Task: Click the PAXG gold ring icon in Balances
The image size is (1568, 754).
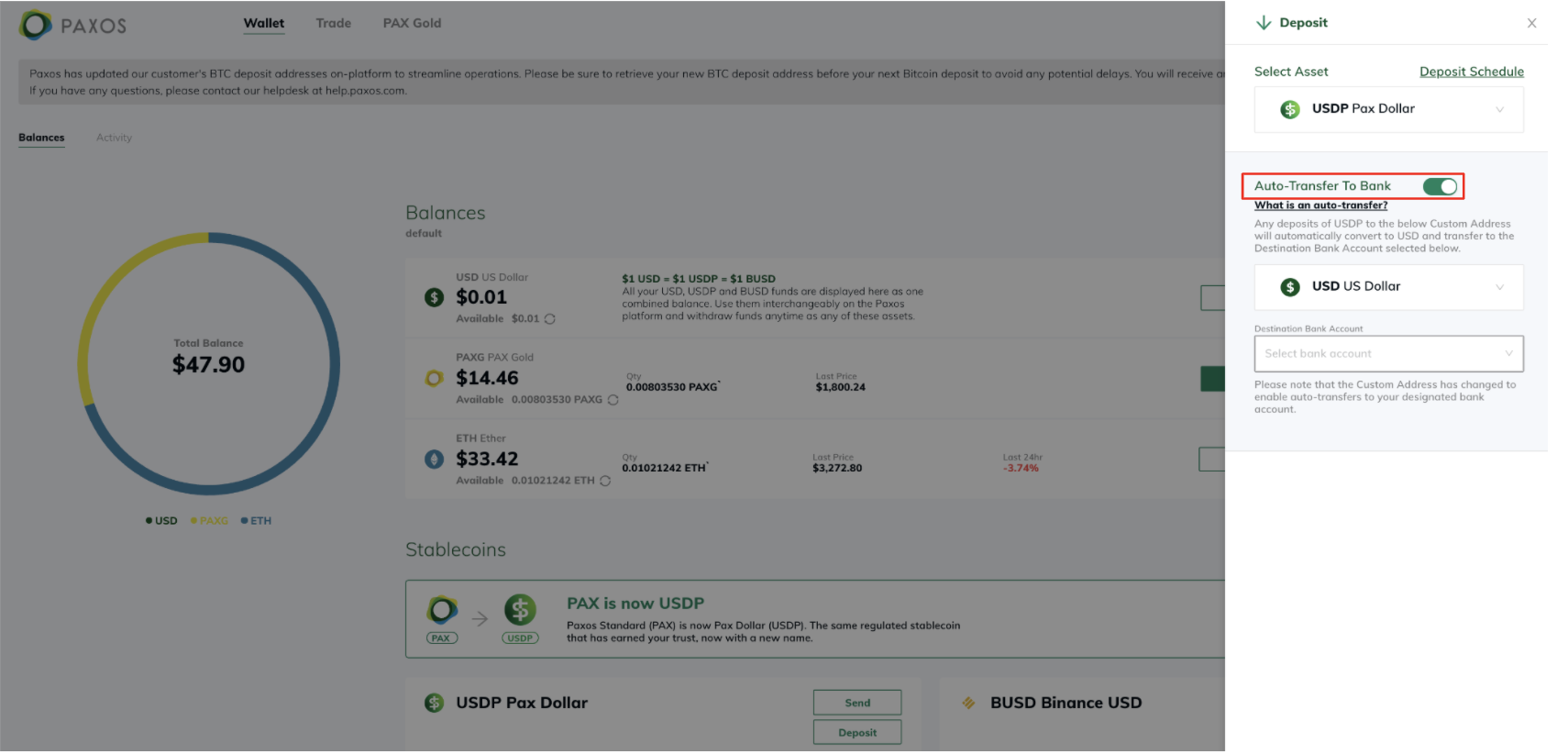Action: 435,378
